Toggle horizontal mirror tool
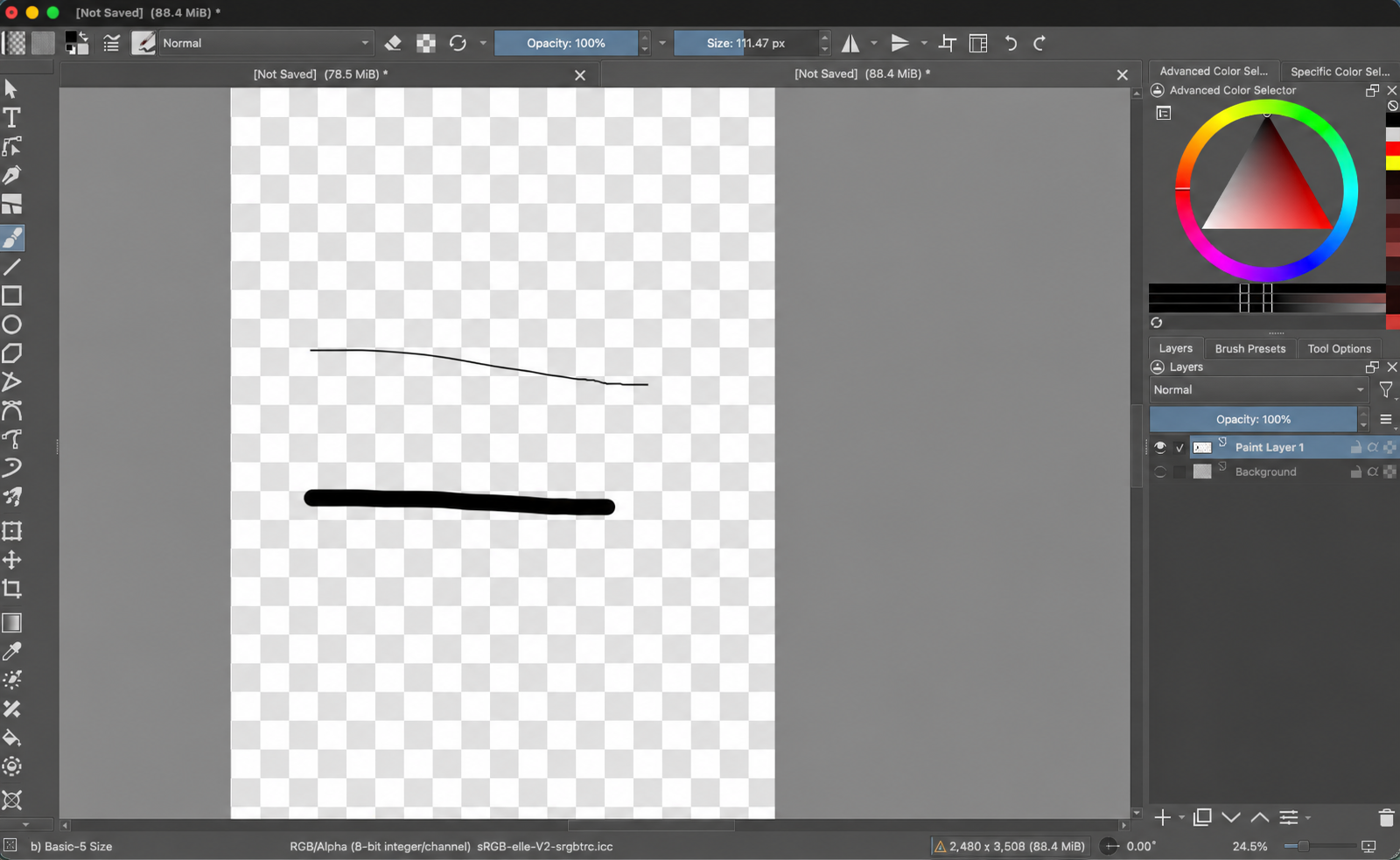Image resolution: width=1400 pixels, height=860 pixels. [x=850, y=43]
